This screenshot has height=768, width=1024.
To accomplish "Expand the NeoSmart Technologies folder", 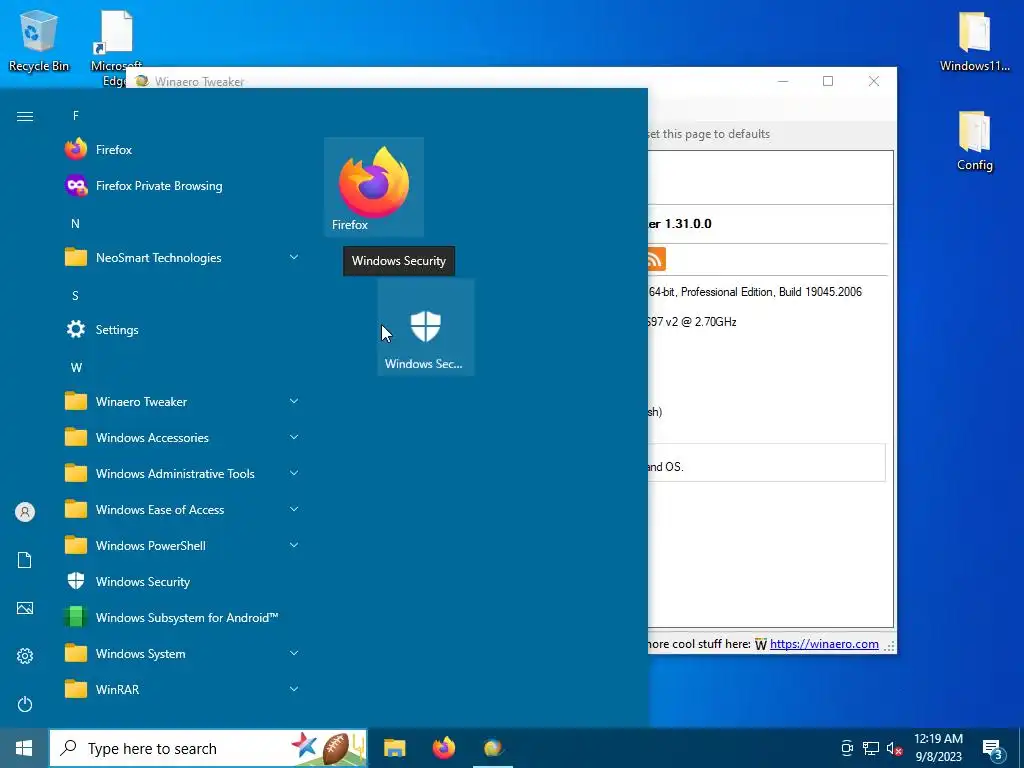I will click(183, 258).
